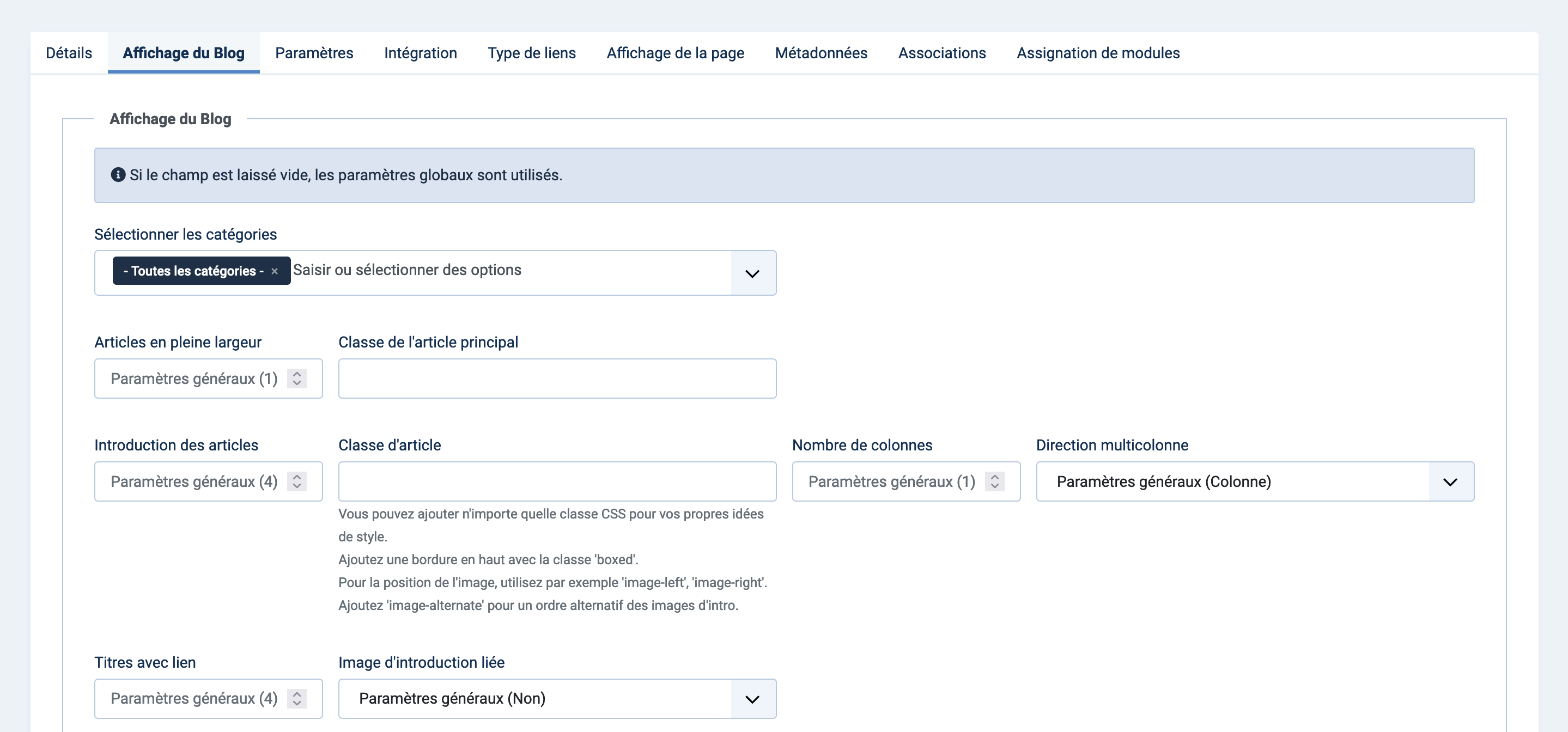Open the Détails tab
Image resolution: width=1568 pixels, height=732 pixels.
click(69, 53)
